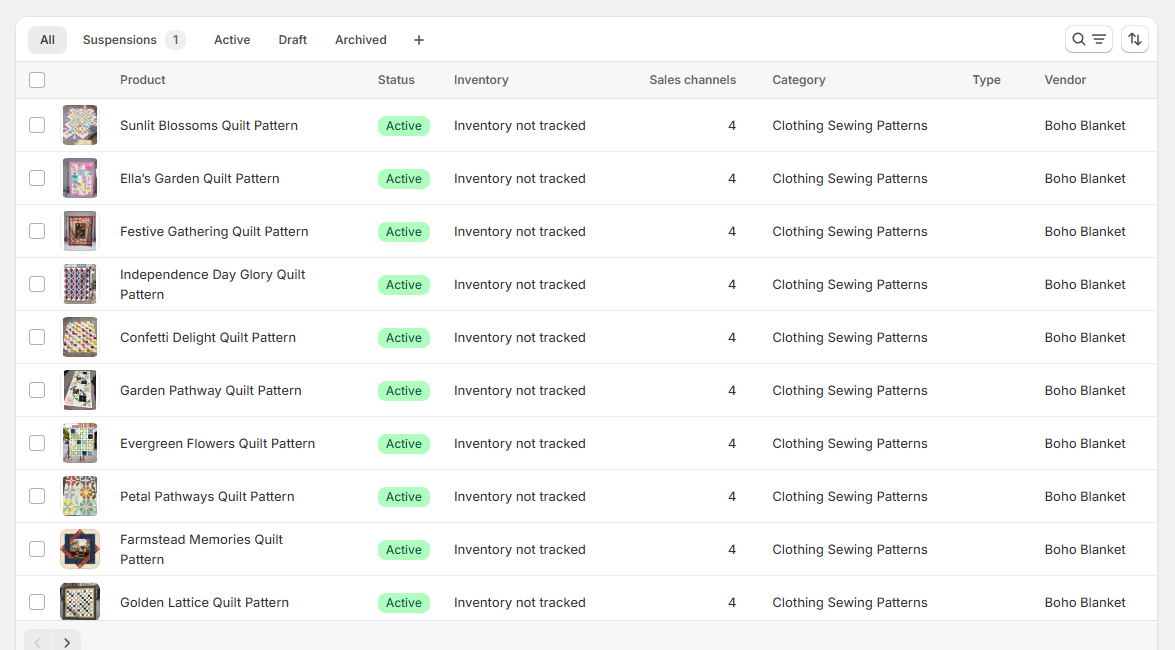Click the Vendor column header
1175x650 pixels.
click(1065, 80)
